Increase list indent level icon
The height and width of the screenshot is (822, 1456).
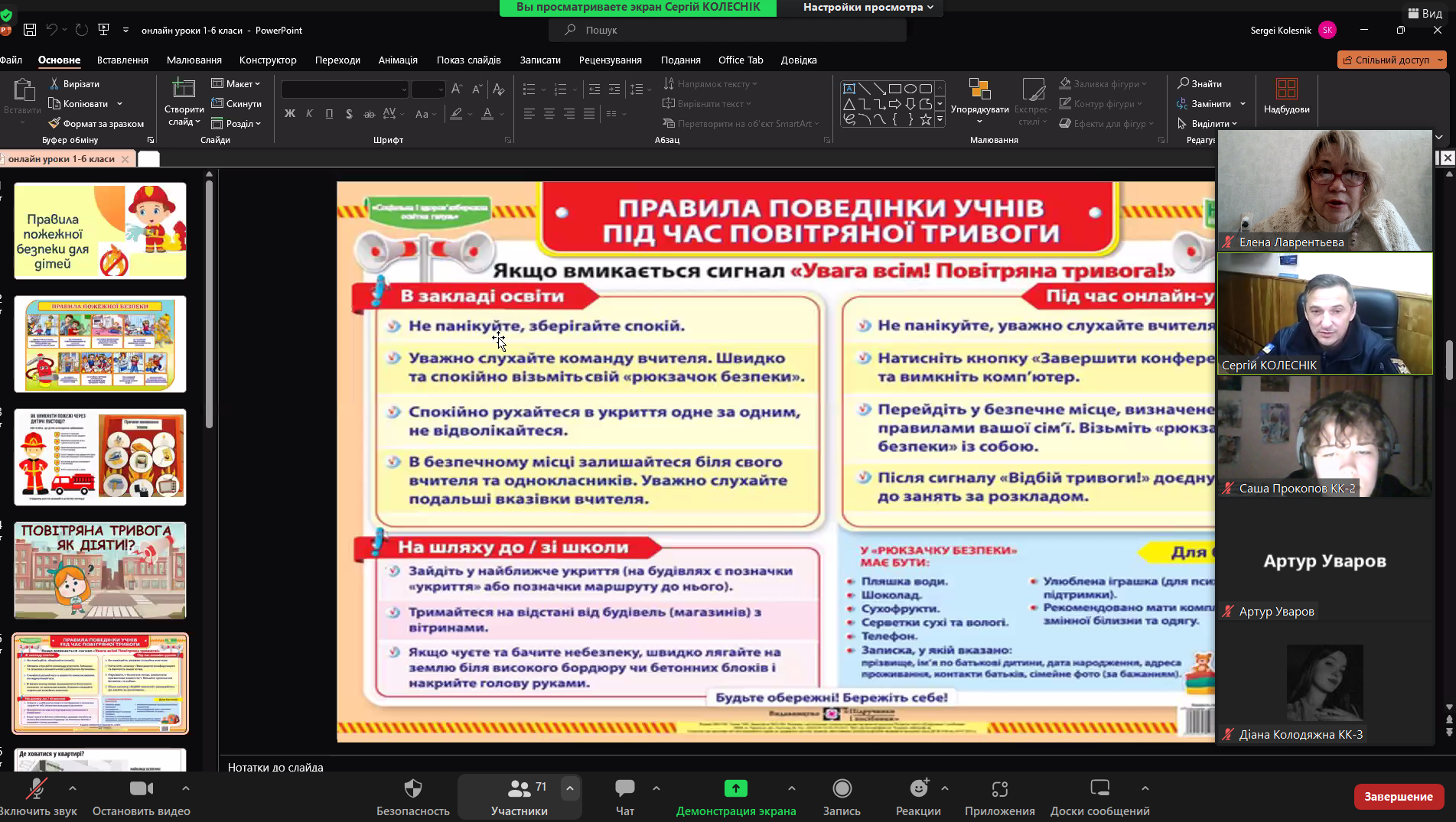coord(614,89)
